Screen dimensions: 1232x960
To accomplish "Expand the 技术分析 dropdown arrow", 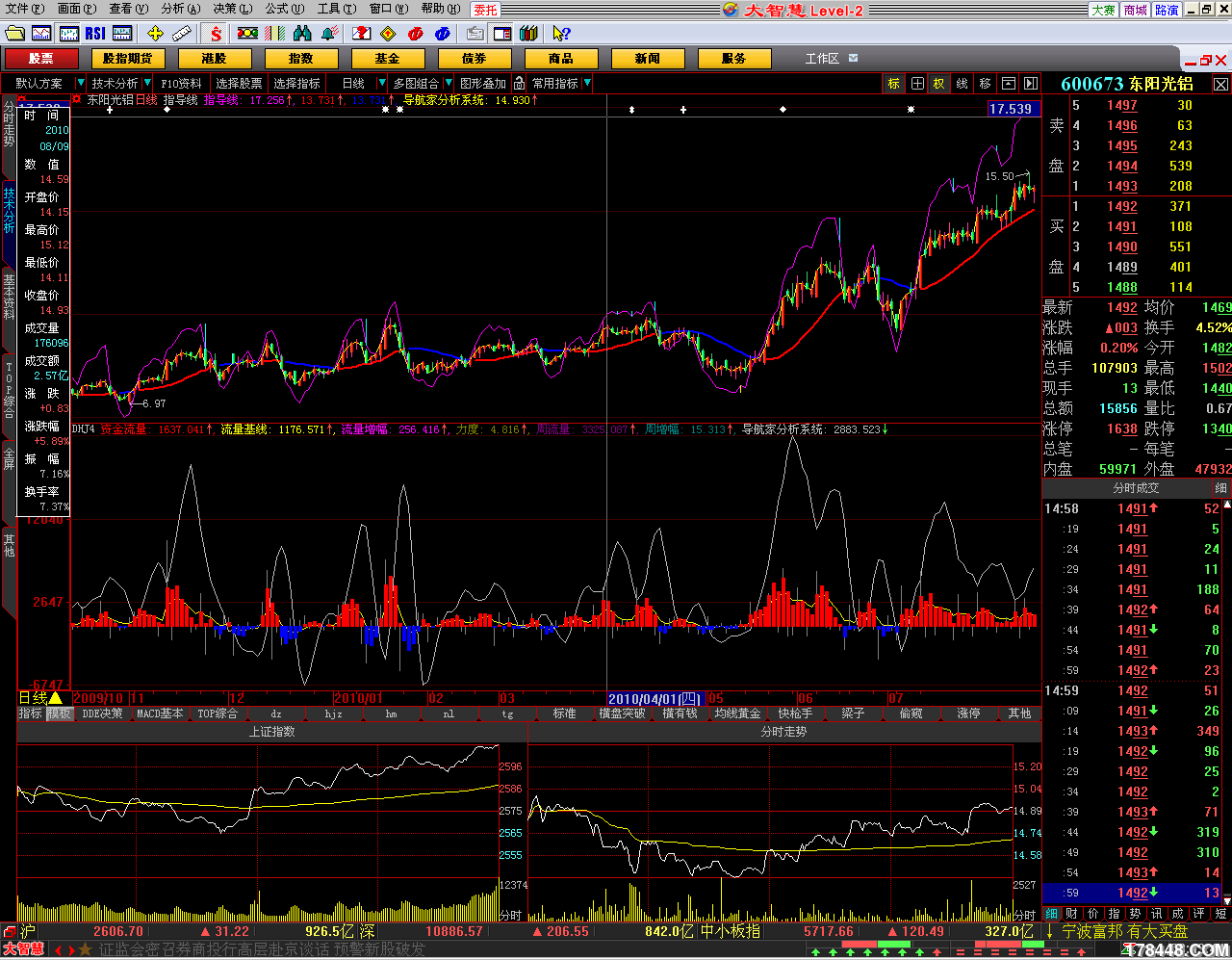I will click(147, 84).
